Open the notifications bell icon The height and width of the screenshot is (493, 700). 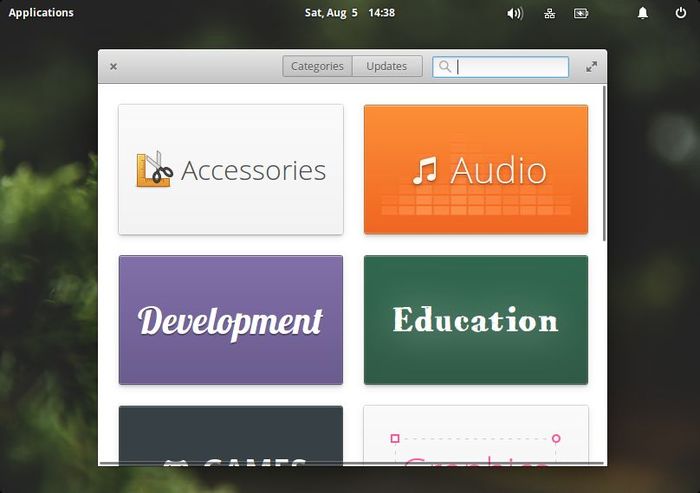(x=643, y=13)
